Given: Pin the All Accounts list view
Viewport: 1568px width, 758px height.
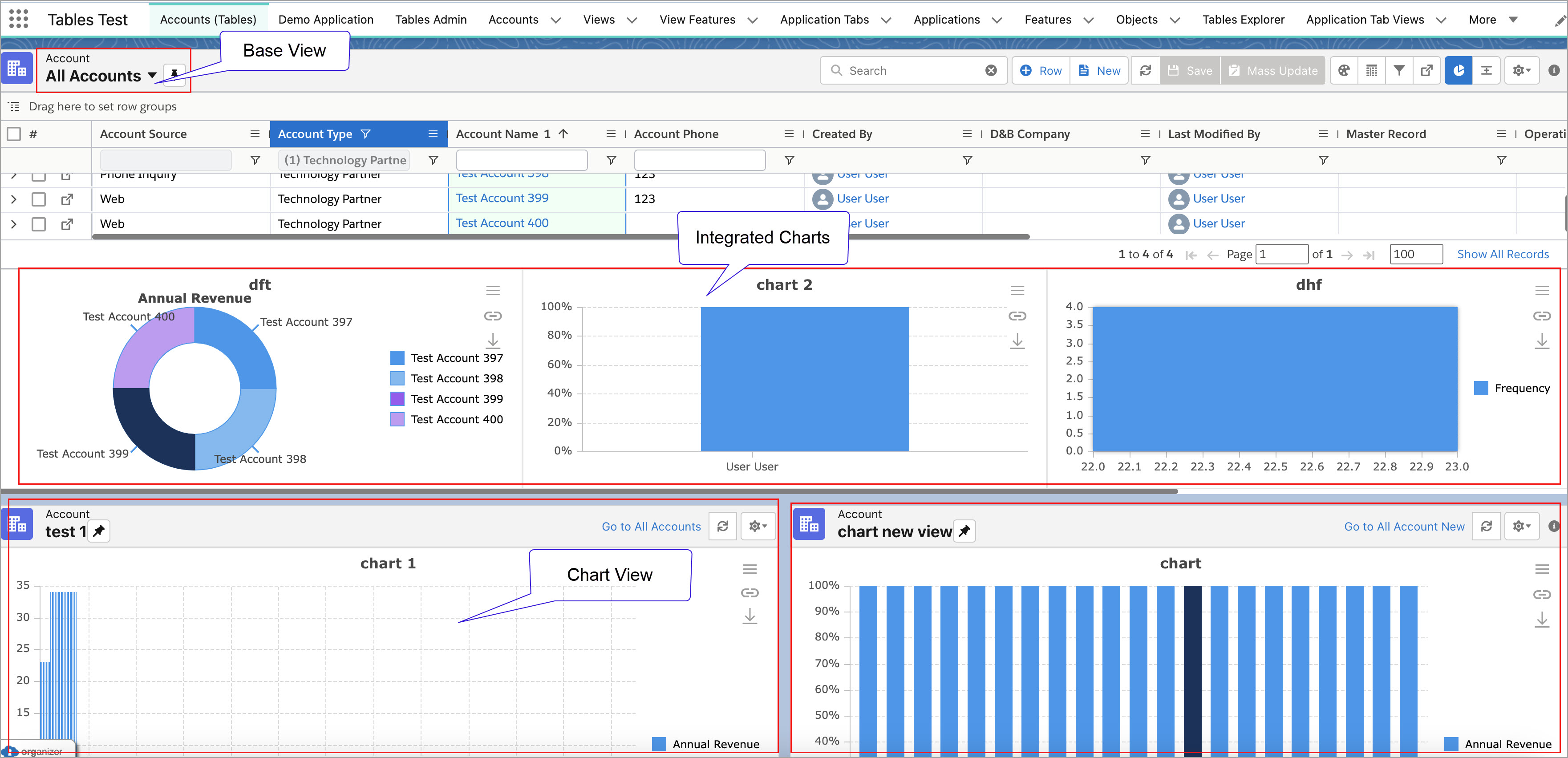Looking at the screenshot, I should click(x=175, y=76).
